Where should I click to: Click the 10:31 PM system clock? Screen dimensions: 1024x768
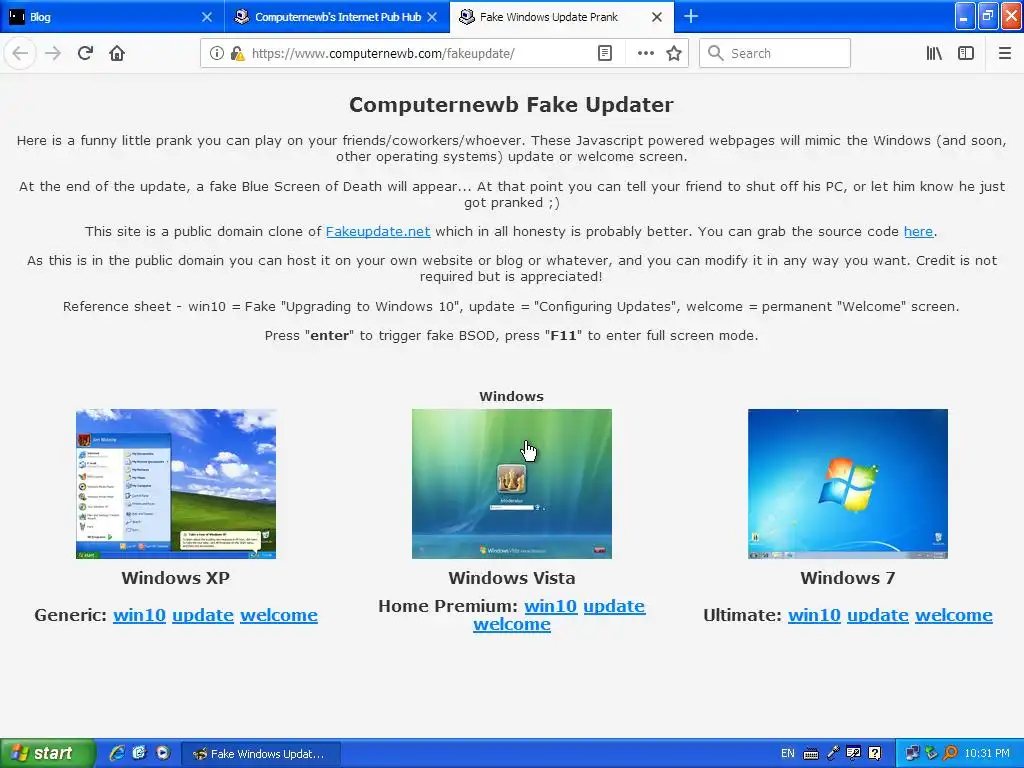coord(987,754)
